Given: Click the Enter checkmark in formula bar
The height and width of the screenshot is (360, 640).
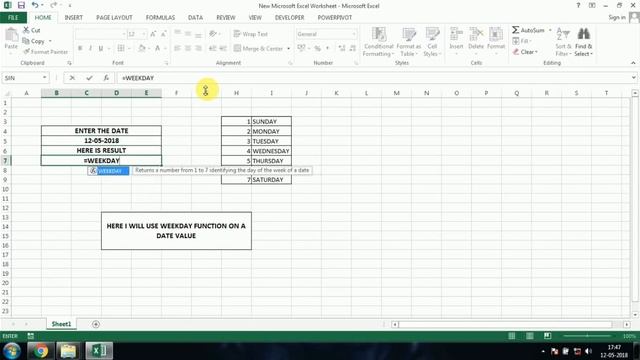Looking at the screenshot, I should [89, 78].
